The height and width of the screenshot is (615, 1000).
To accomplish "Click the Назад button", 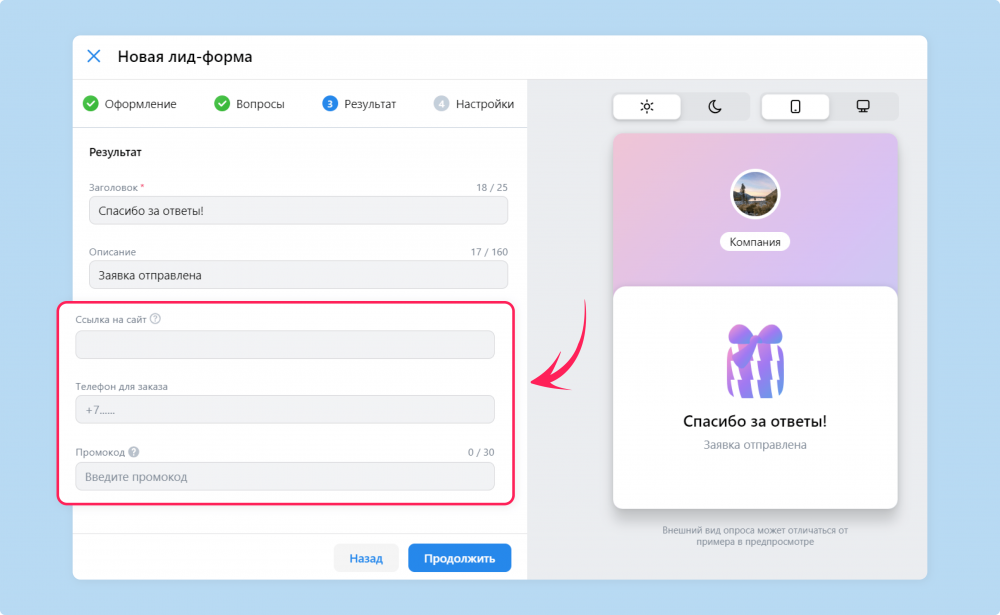I will (x=366, y=558).
